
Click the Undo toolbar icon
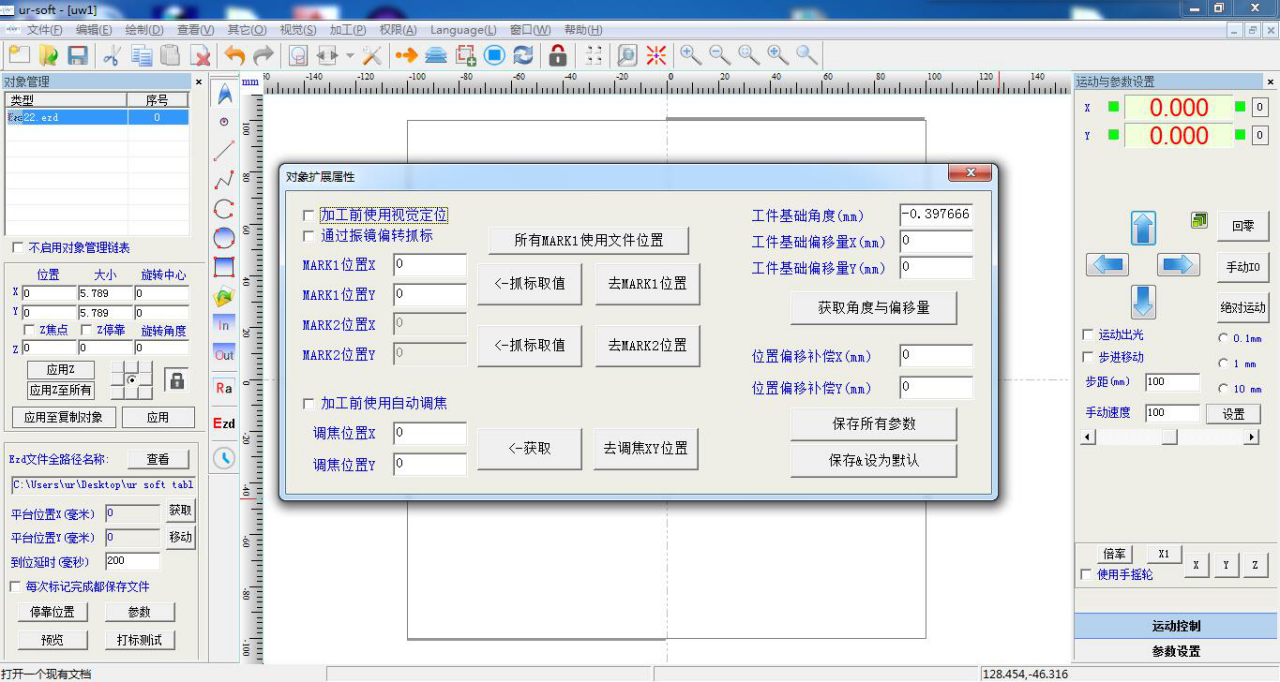click(234, 55)
